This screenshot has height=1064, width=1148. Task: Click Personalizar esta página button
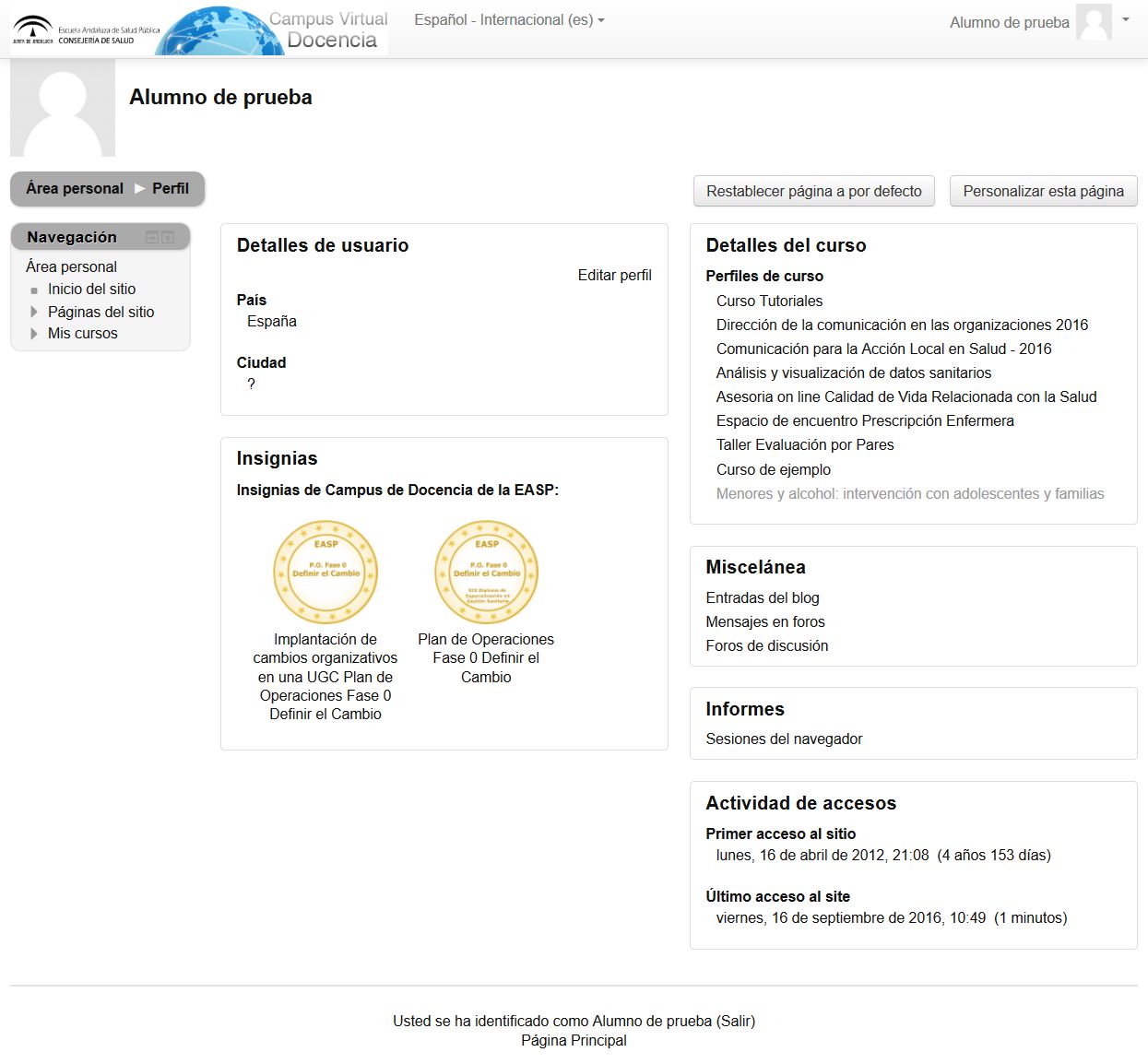[1043, 191]
